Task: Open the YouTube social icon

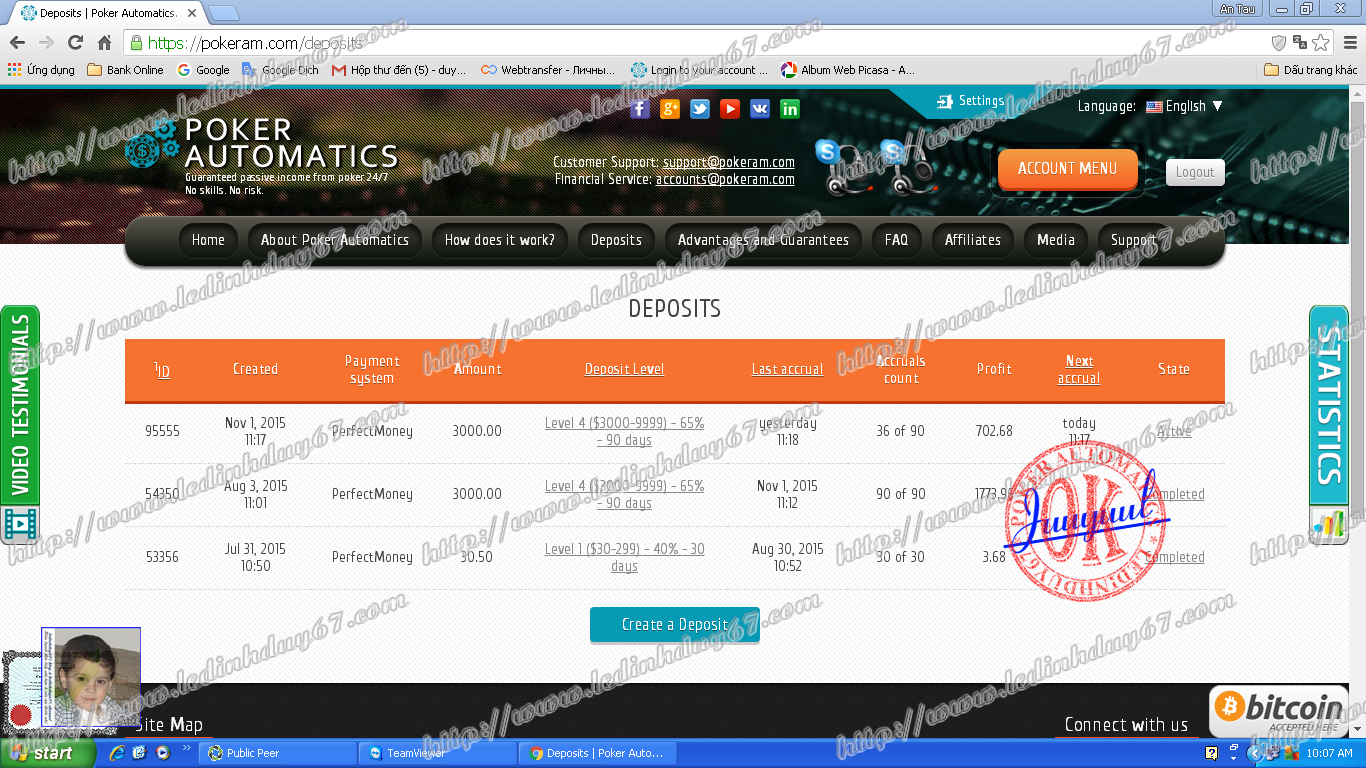Action: [x=730, y=109]
